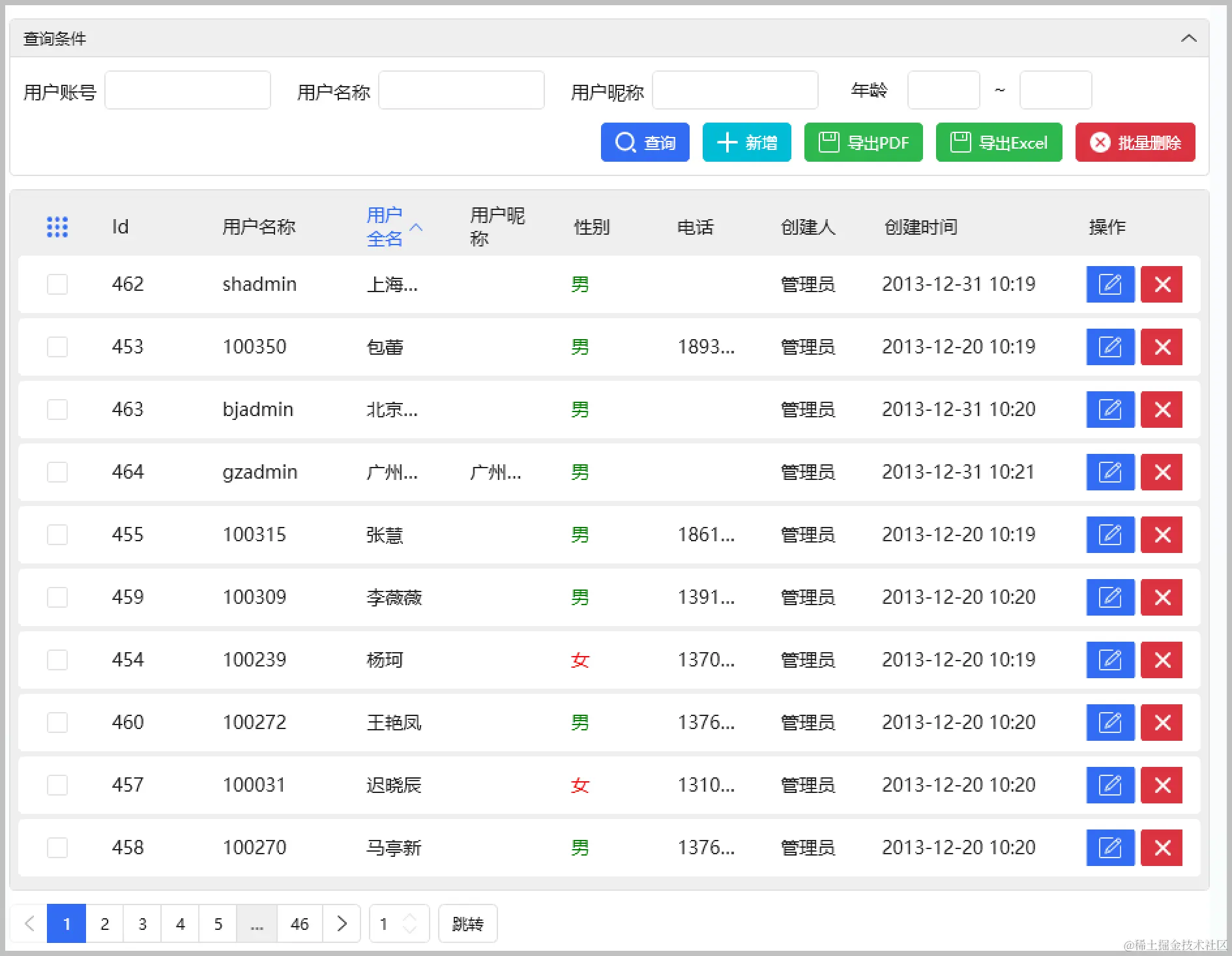The image size is (1232, 956).
Task: Click the pagination ellipsis item
Action: pos(257,923)
